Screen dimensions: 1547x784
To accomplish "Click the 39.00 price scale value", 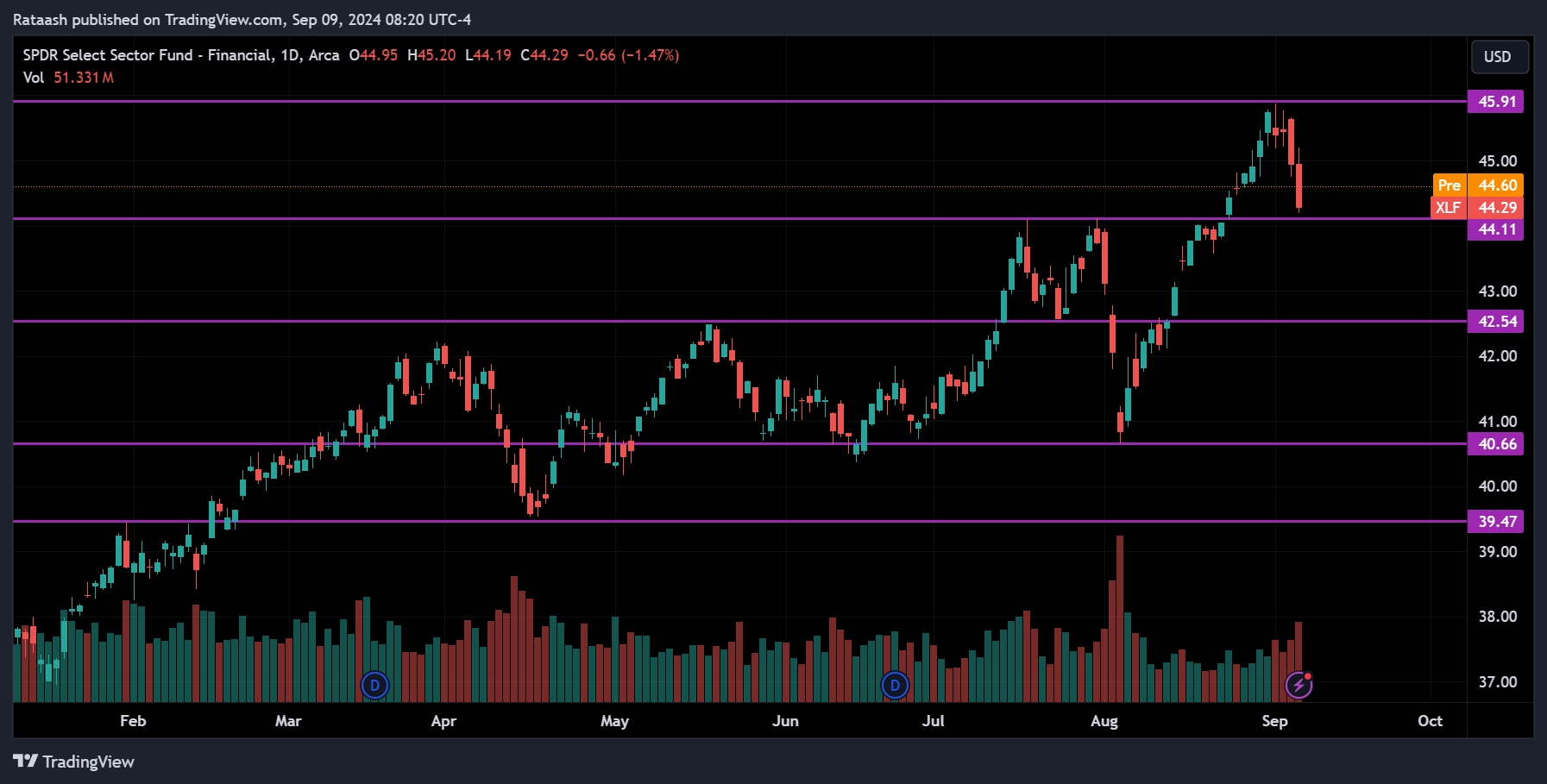I will tap(1498, 552).
